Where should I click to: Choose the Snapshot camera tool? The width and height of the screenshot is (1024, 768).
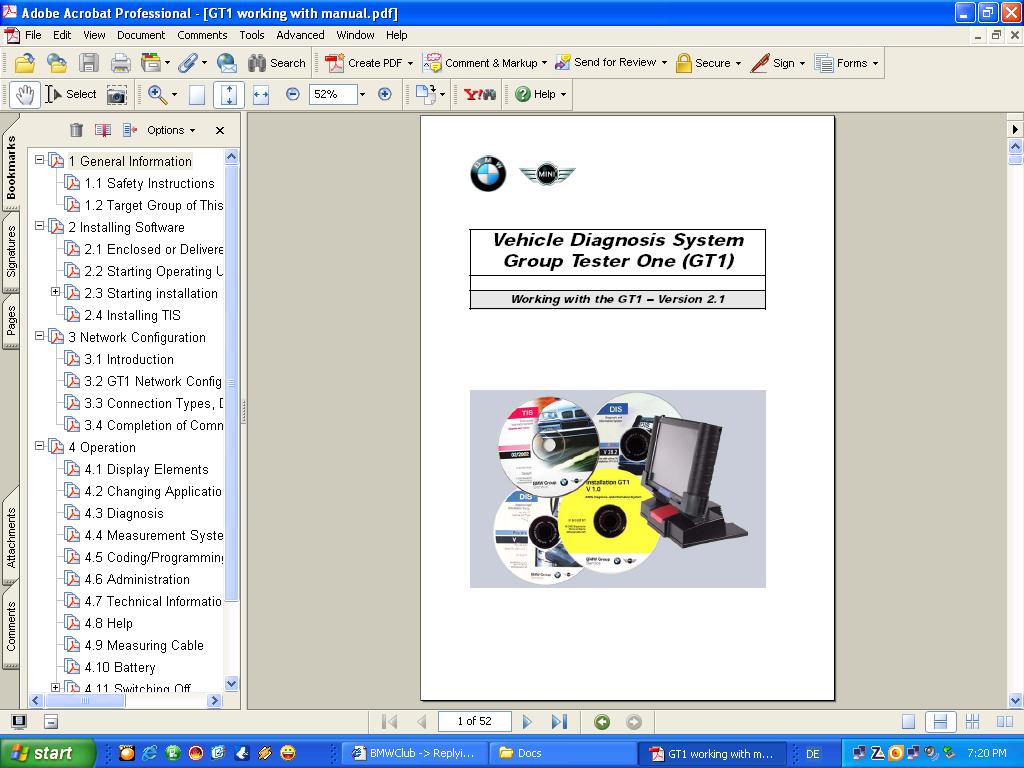pos(116,95)
